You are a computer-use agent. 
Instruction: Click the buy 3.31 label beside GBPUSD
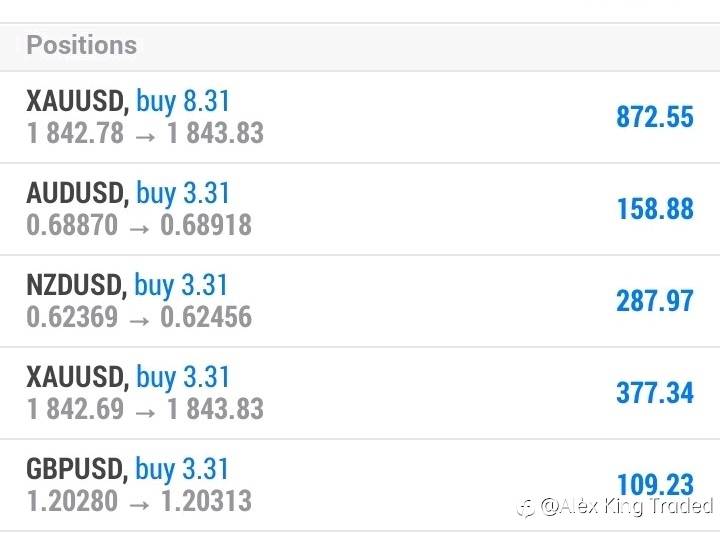point(183,469)
